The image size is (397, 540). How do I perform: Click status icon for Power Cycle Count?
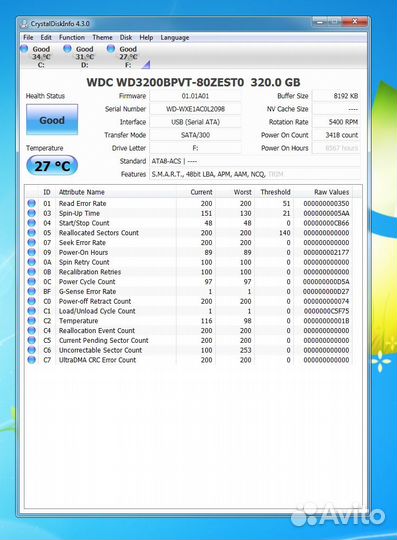tap(31, 281)
